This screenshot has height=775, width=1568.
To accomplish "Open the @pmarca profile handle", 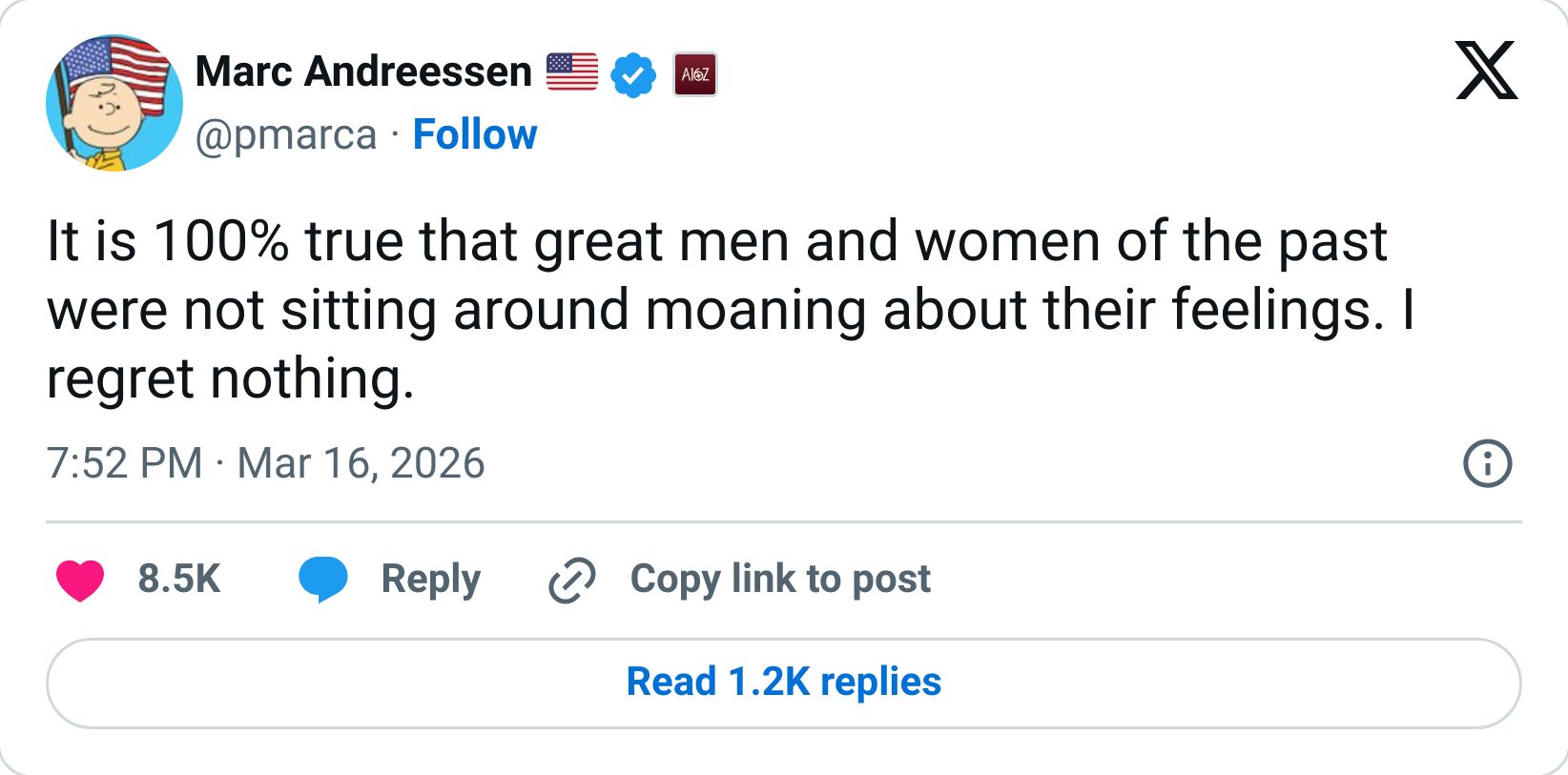I will (285, 134).
